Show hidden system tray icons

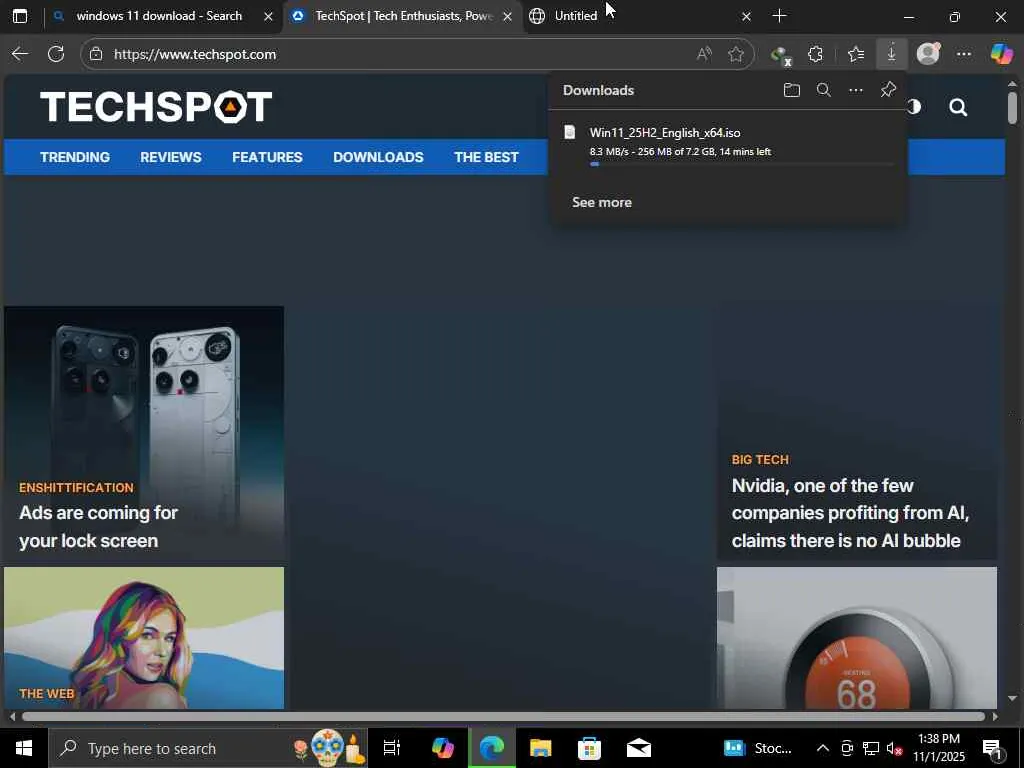823,748
